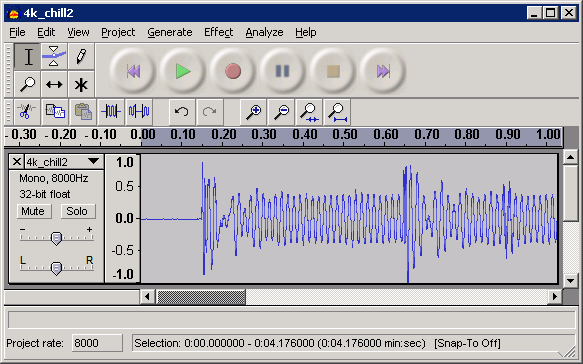
Task: Open the Effect menu
Action: point(218,32)
